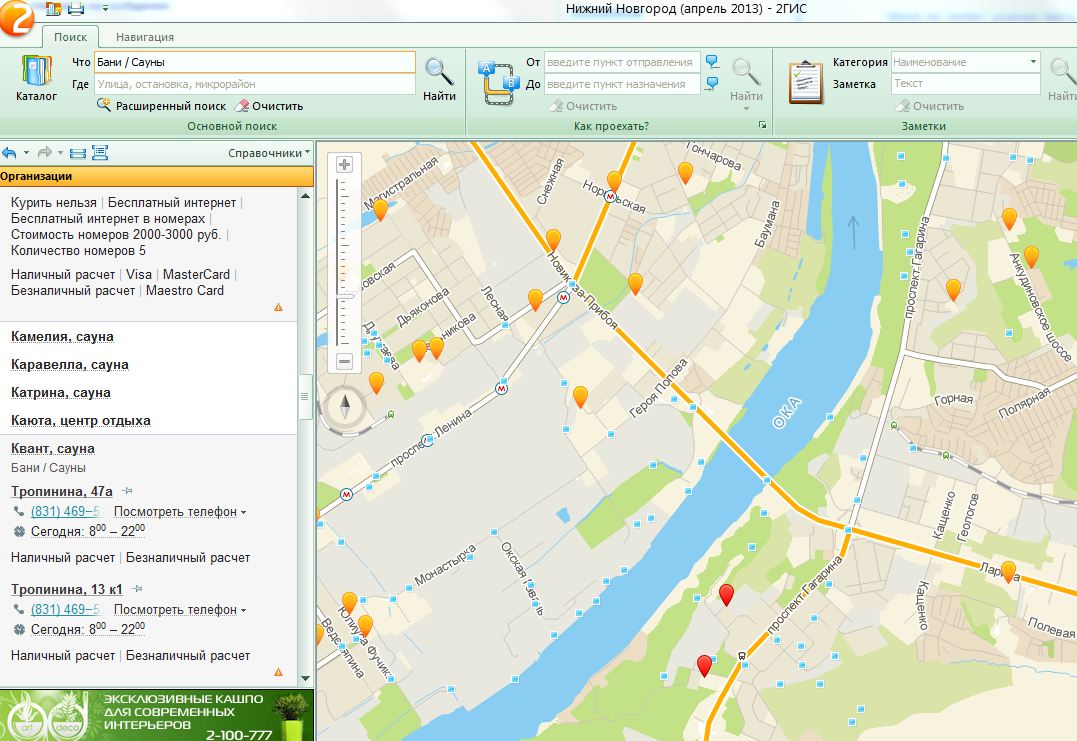Switch to the Навигация tab

(144, 37)
